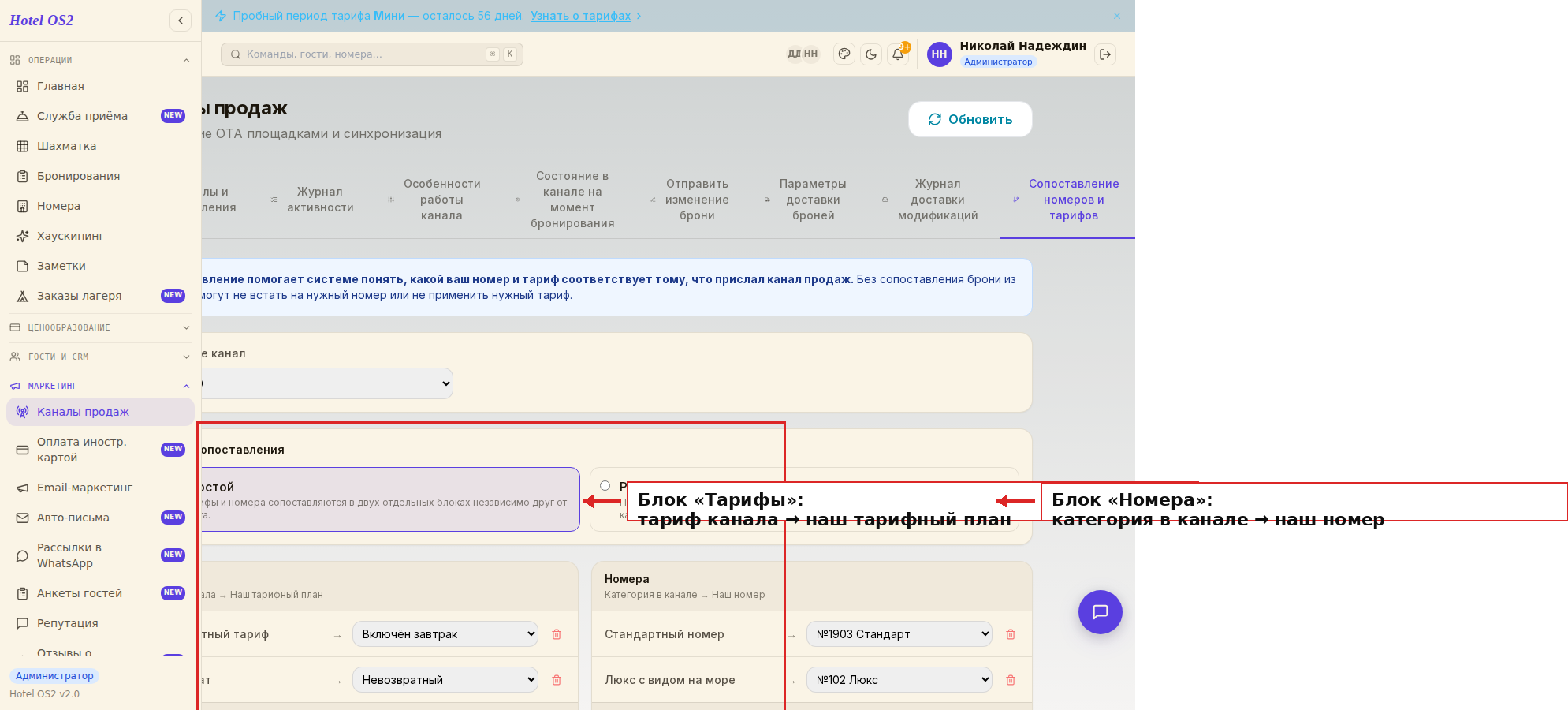This screenshot has height=710, width=1568.
Task: Delete the №1903 Стандарт room mapping
Action: pos(1011,634)
